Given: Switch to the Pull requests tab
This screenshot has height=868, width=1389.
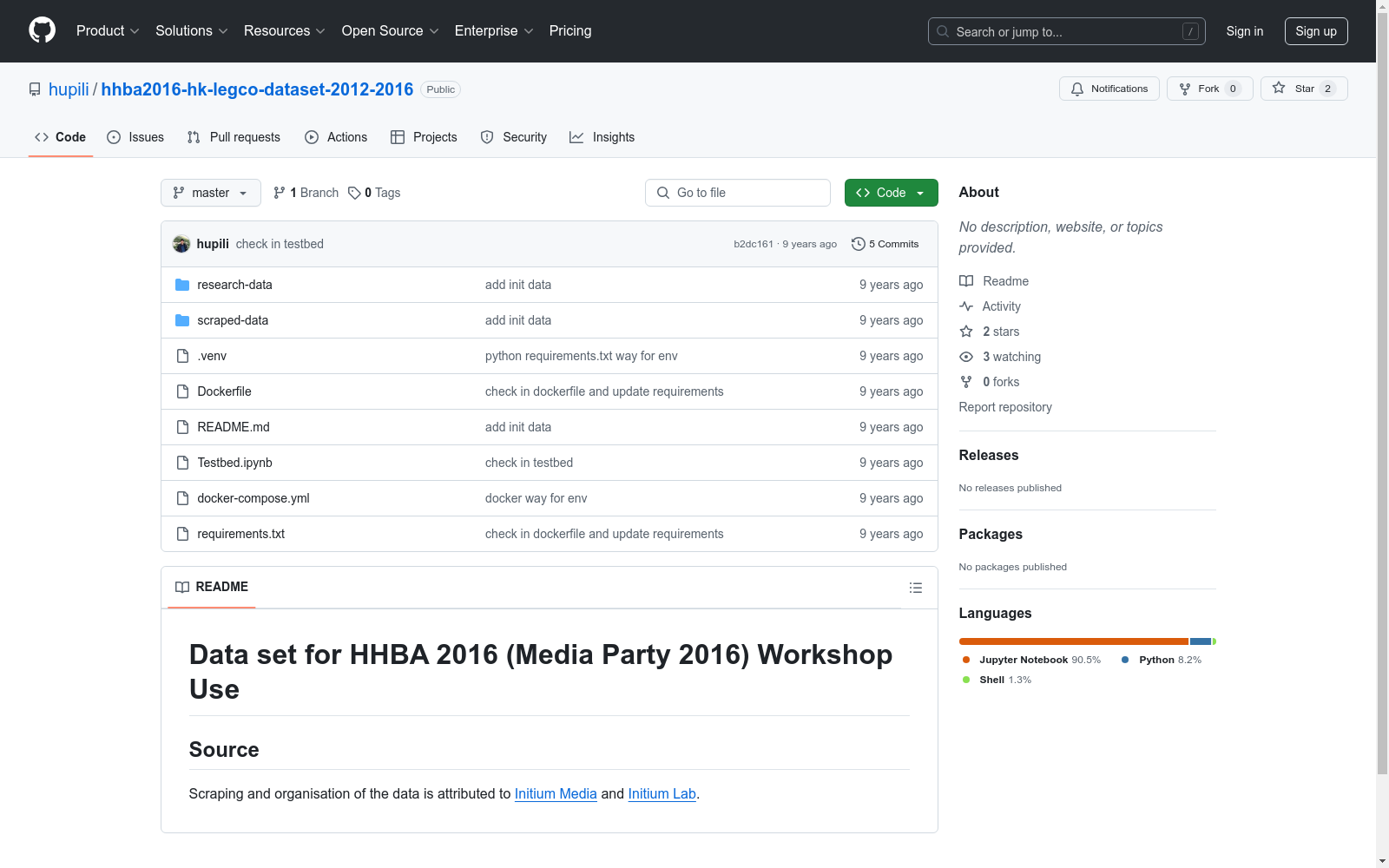Looking at the screenshot, I should [x=234, y=137].
